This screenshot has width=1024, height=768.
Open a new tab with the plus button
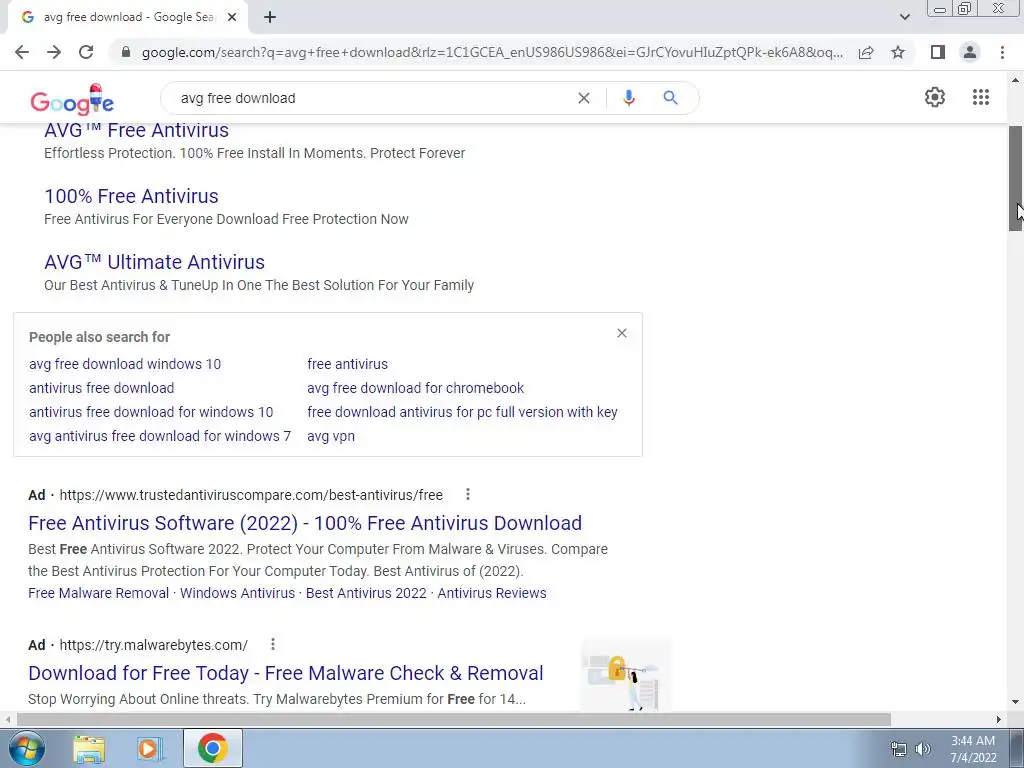click(270, 17)
